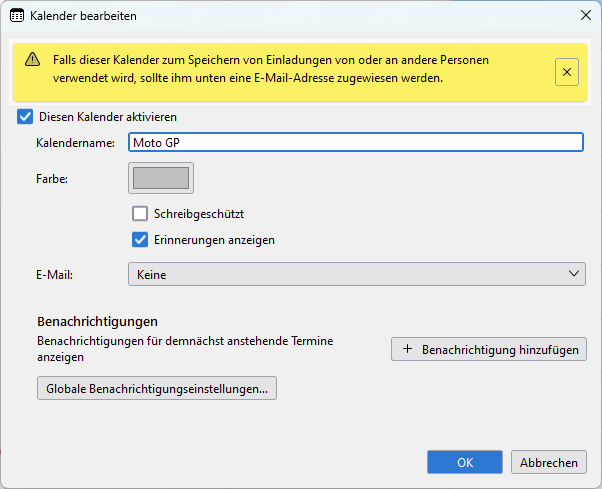Click the E-Mail dropdown chevron arrow

pos(574,274)
